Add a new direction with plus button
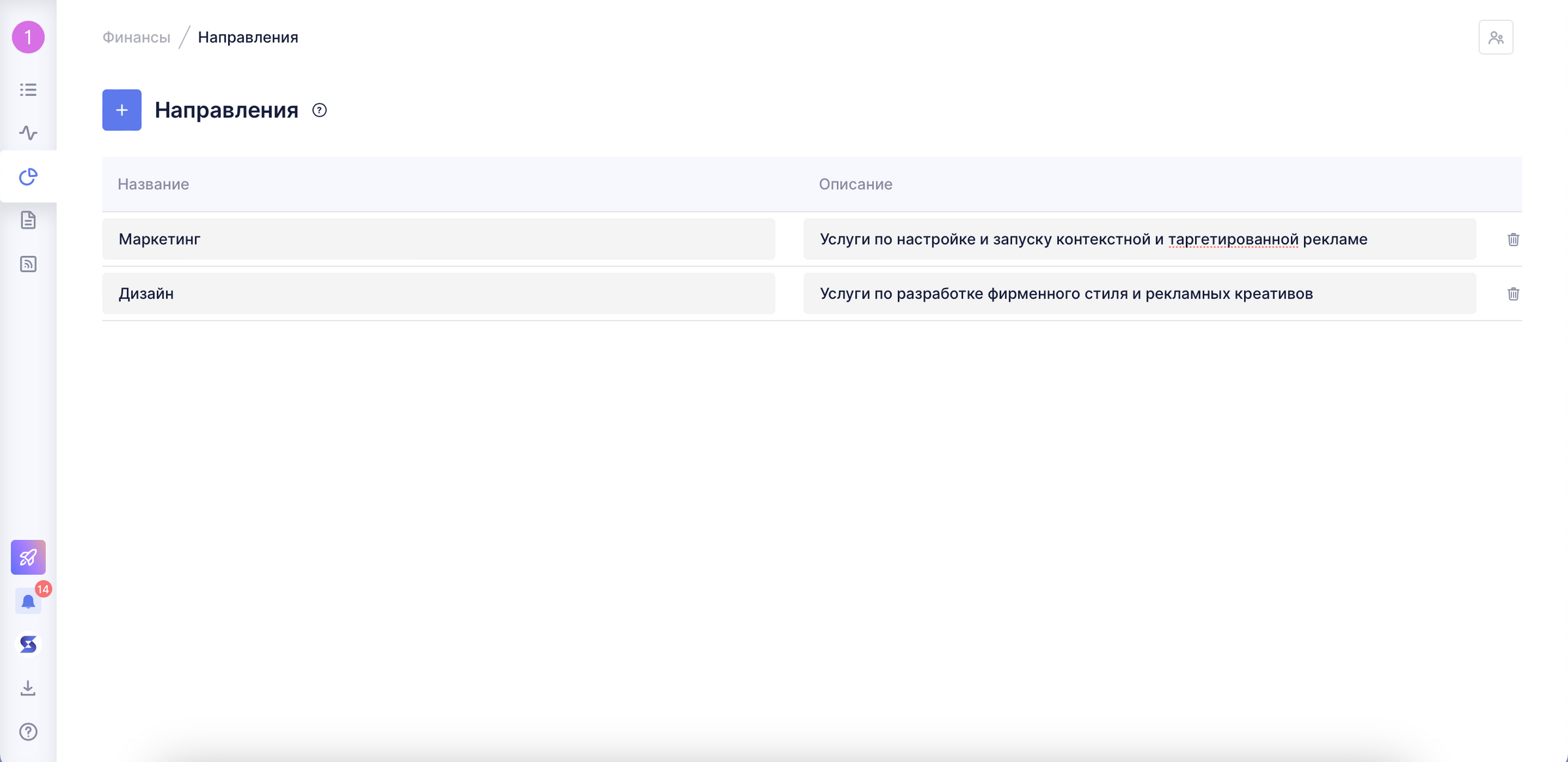This screenshot has height=762, width=1568. click(122, 110)
